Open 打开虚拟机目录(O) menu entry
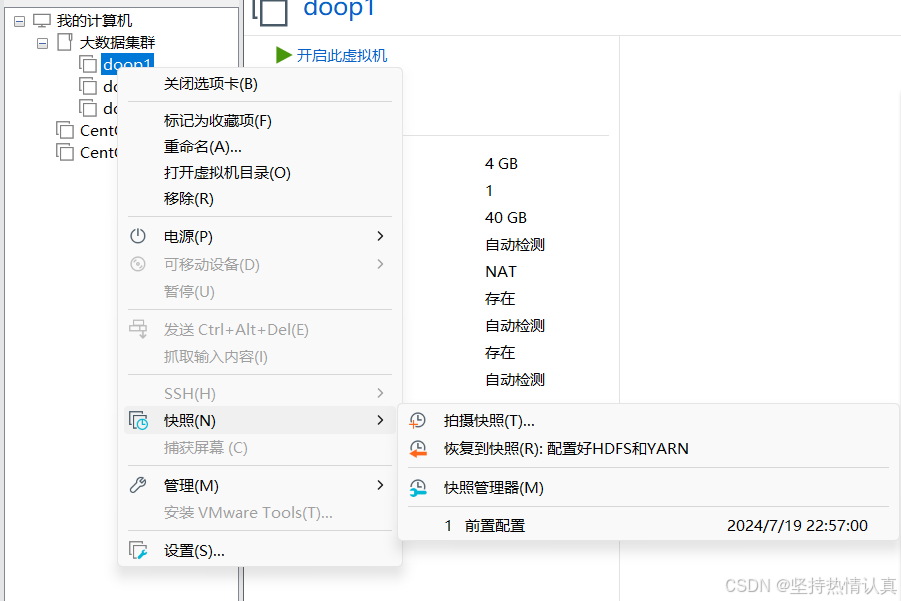The height and width of the screenshot is (601, 901). point(260,172)
